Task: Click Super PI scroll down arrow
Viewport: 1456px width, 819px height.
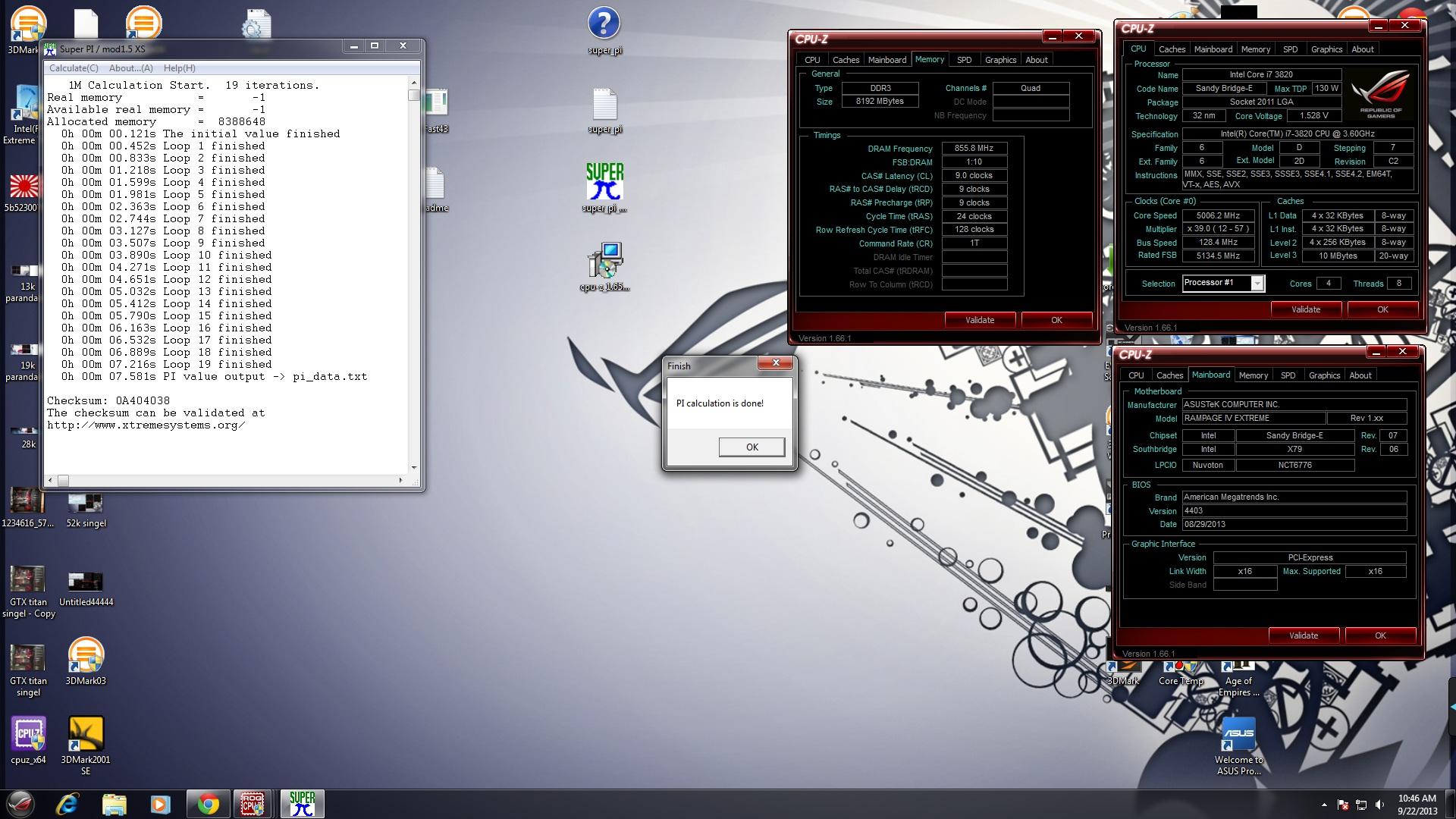Action: pos(413,467)
